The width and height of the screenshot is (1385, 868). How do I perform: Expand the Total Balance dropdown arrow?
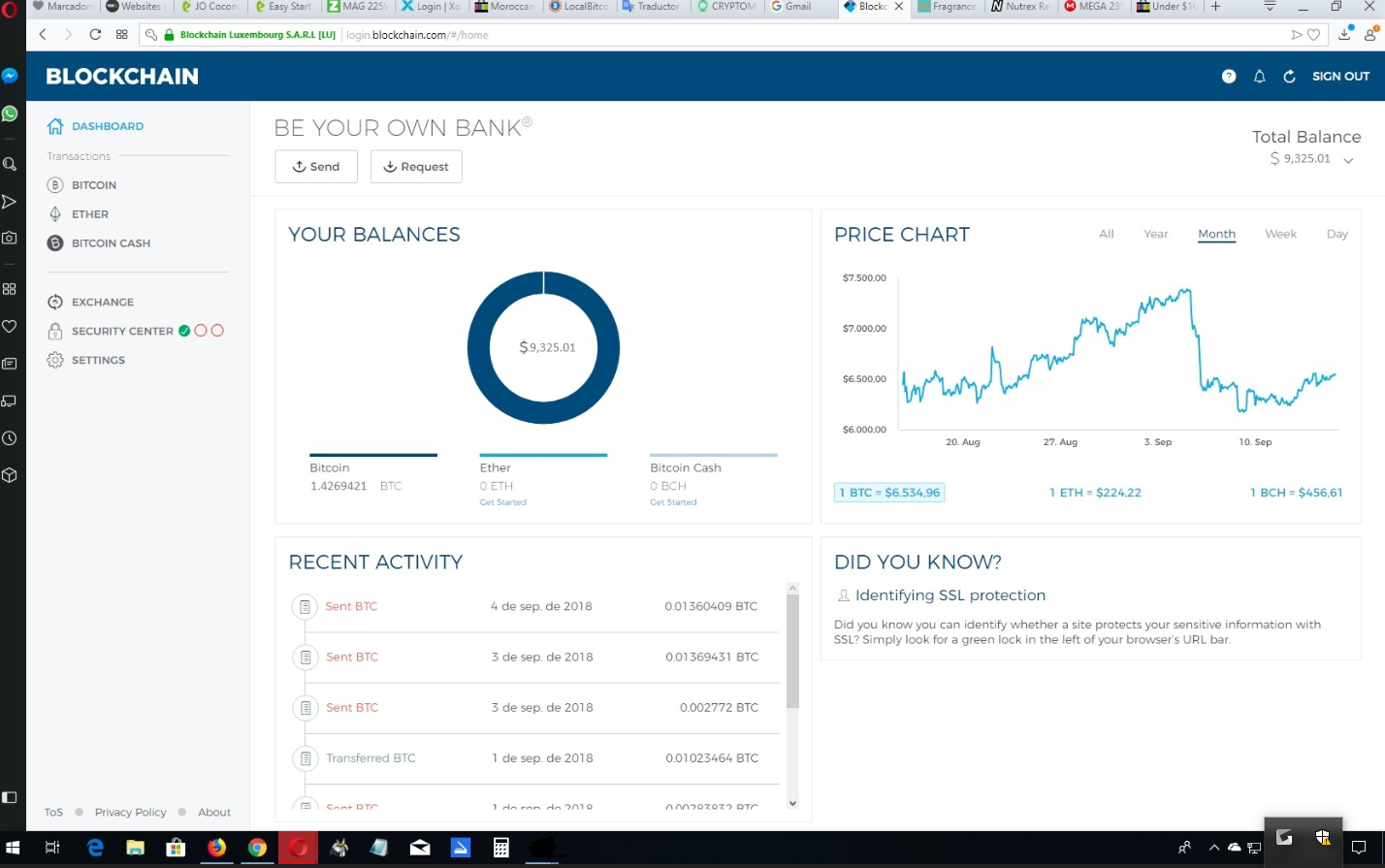1348,161
